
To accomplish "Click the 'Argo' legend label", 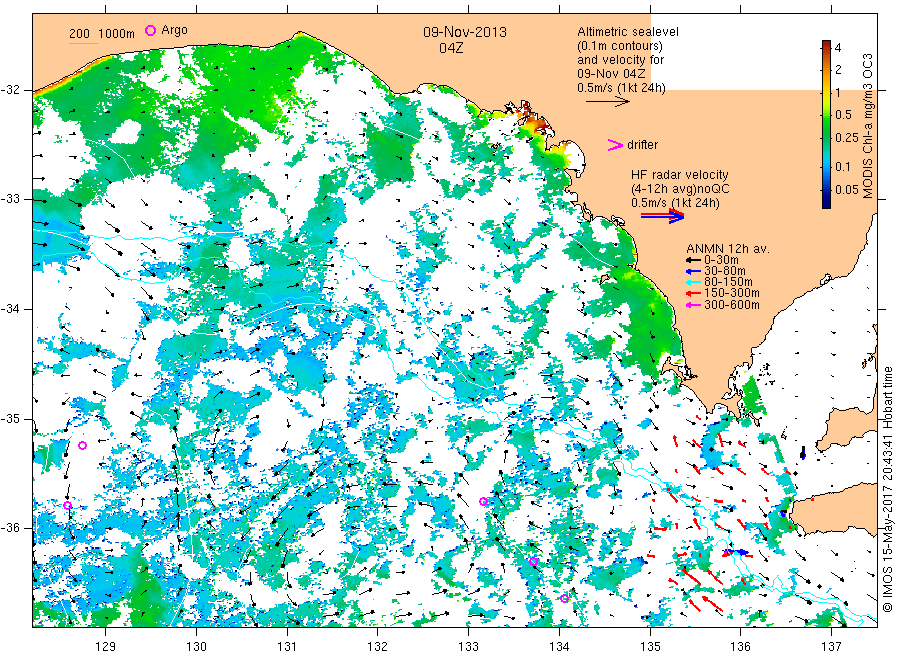I will (x=174, y=30).
